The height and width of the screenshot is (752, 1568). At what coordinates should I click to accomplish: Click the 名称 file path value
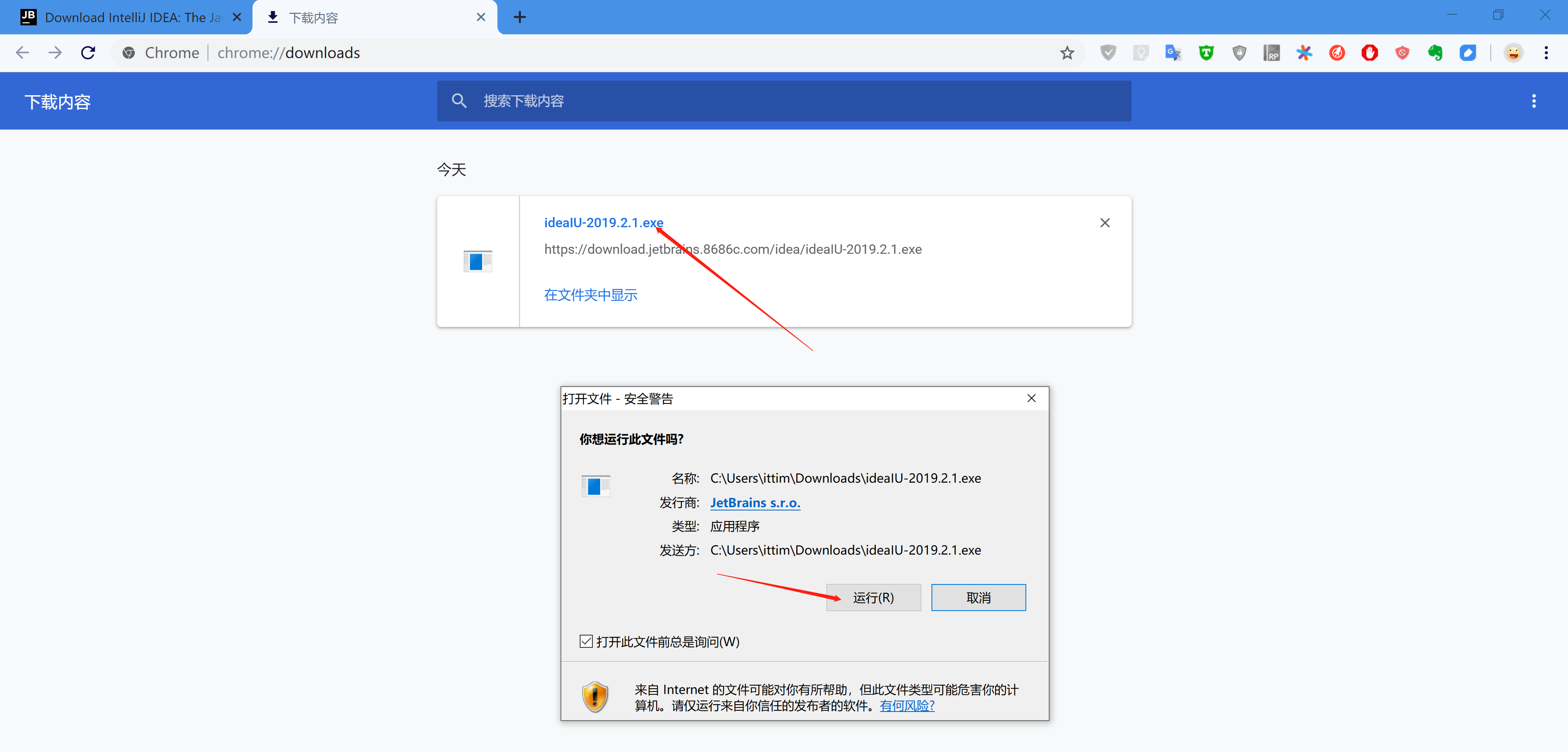coord(845,479)
